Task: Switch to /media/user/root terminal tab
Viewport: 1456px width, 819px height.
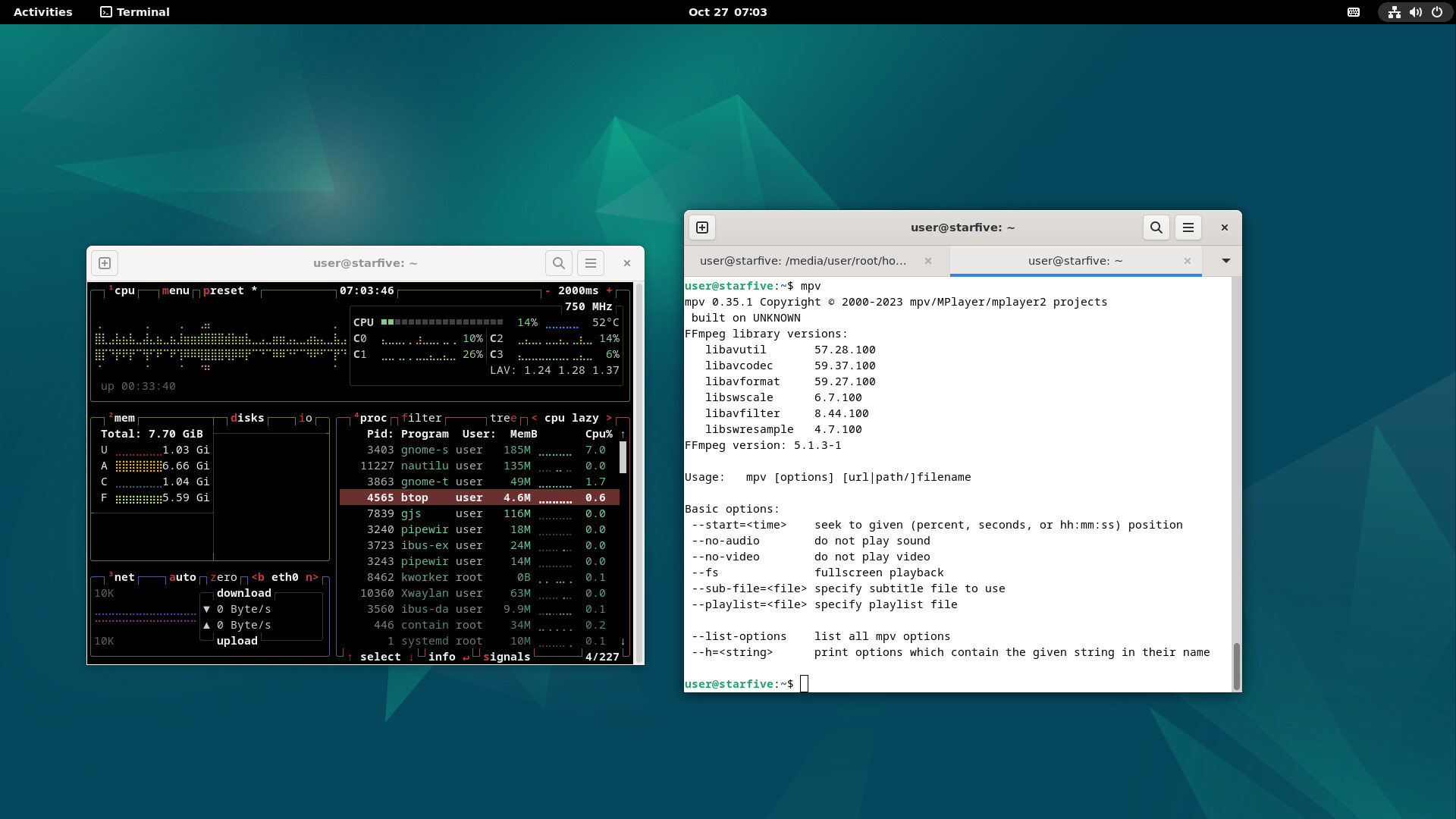Action: 803,261
